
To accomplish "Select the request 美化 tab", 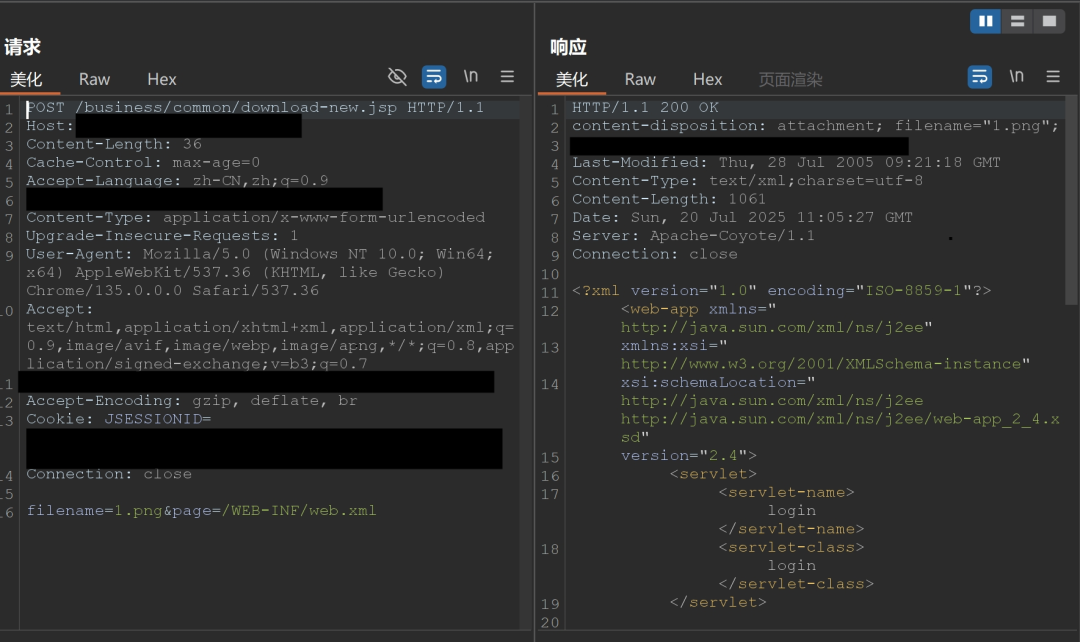I will 26,79.
